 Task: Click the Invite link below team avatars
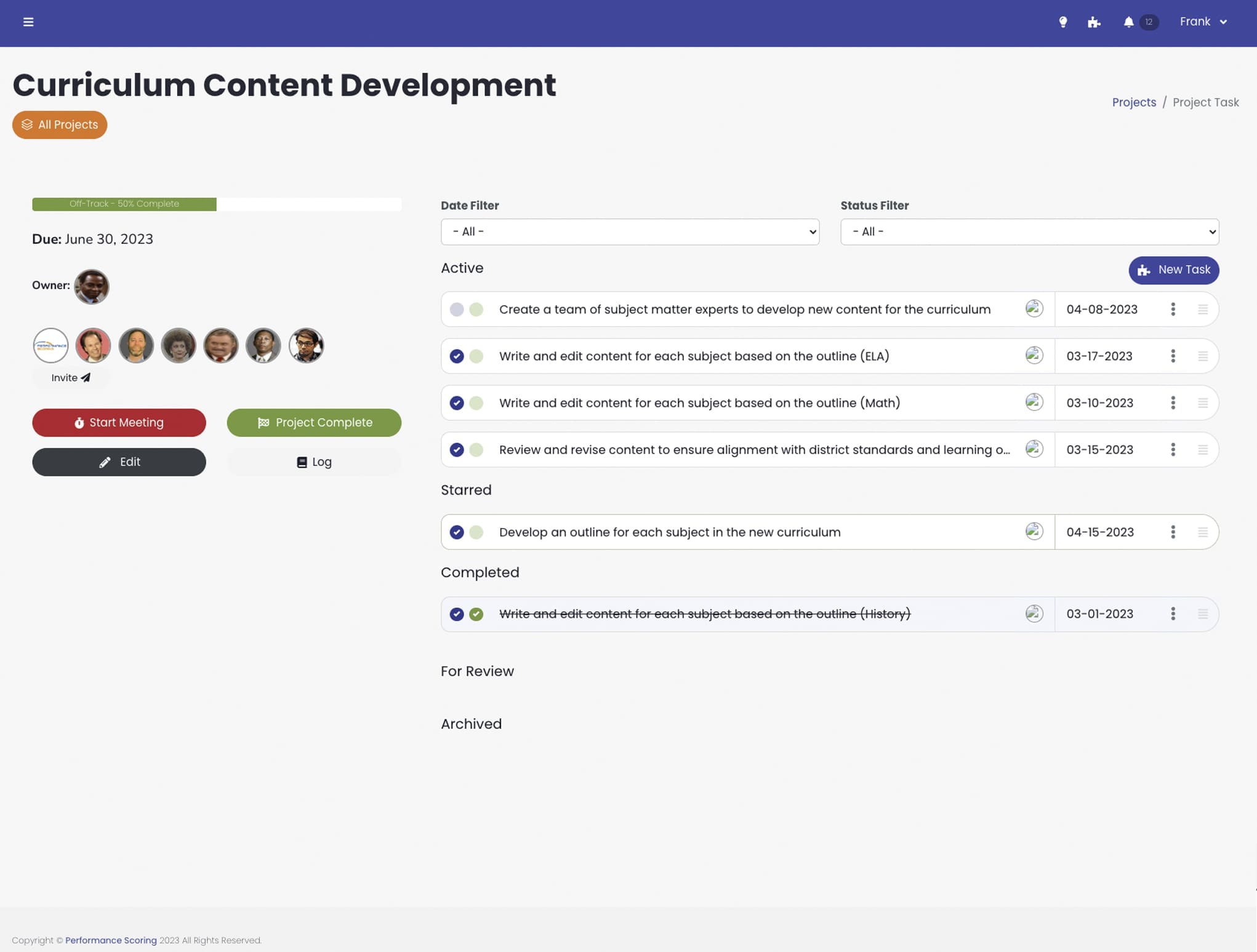tap(71, 378)
